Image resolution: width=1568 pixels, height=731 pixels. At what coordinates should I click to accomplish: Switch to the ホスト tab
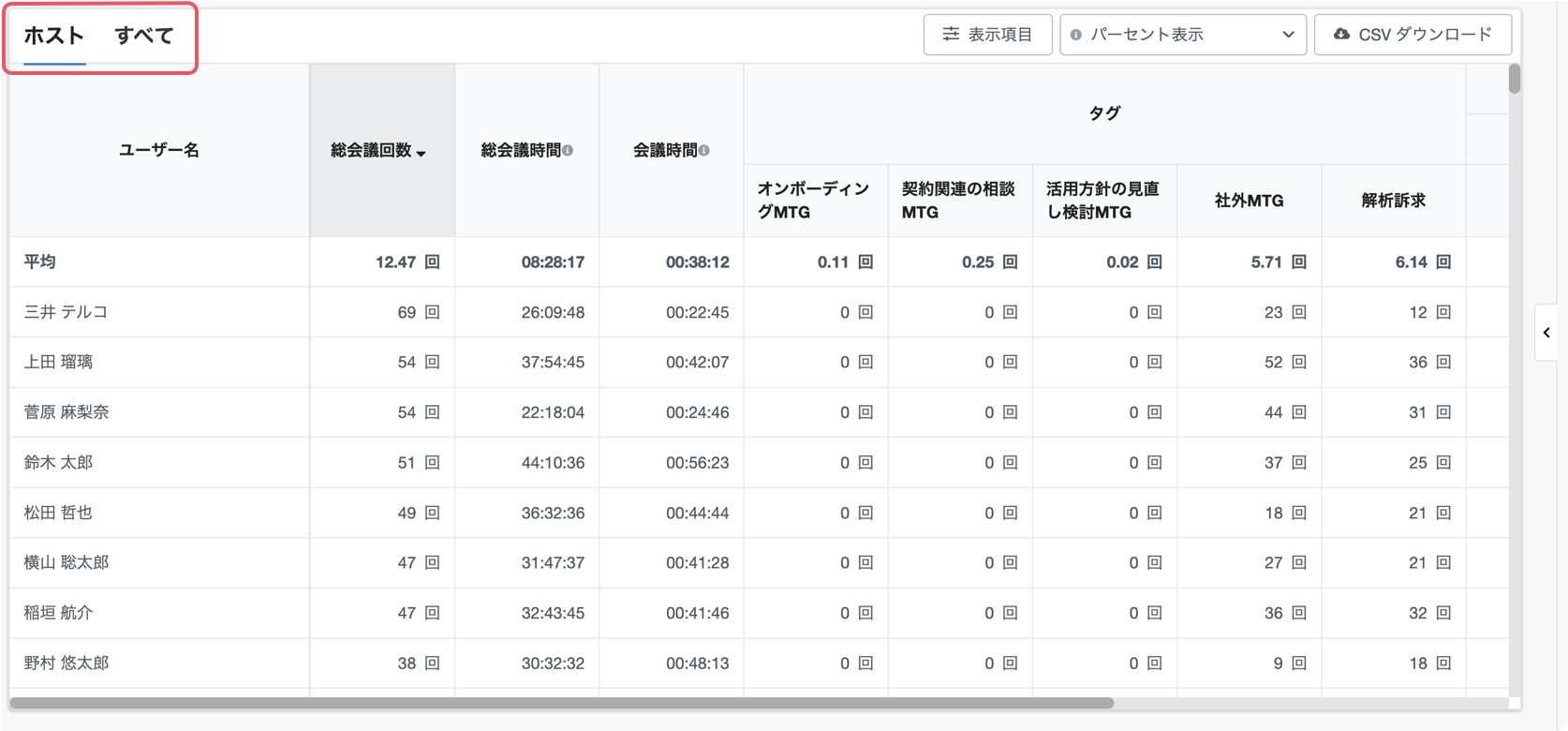pos(54,37)
